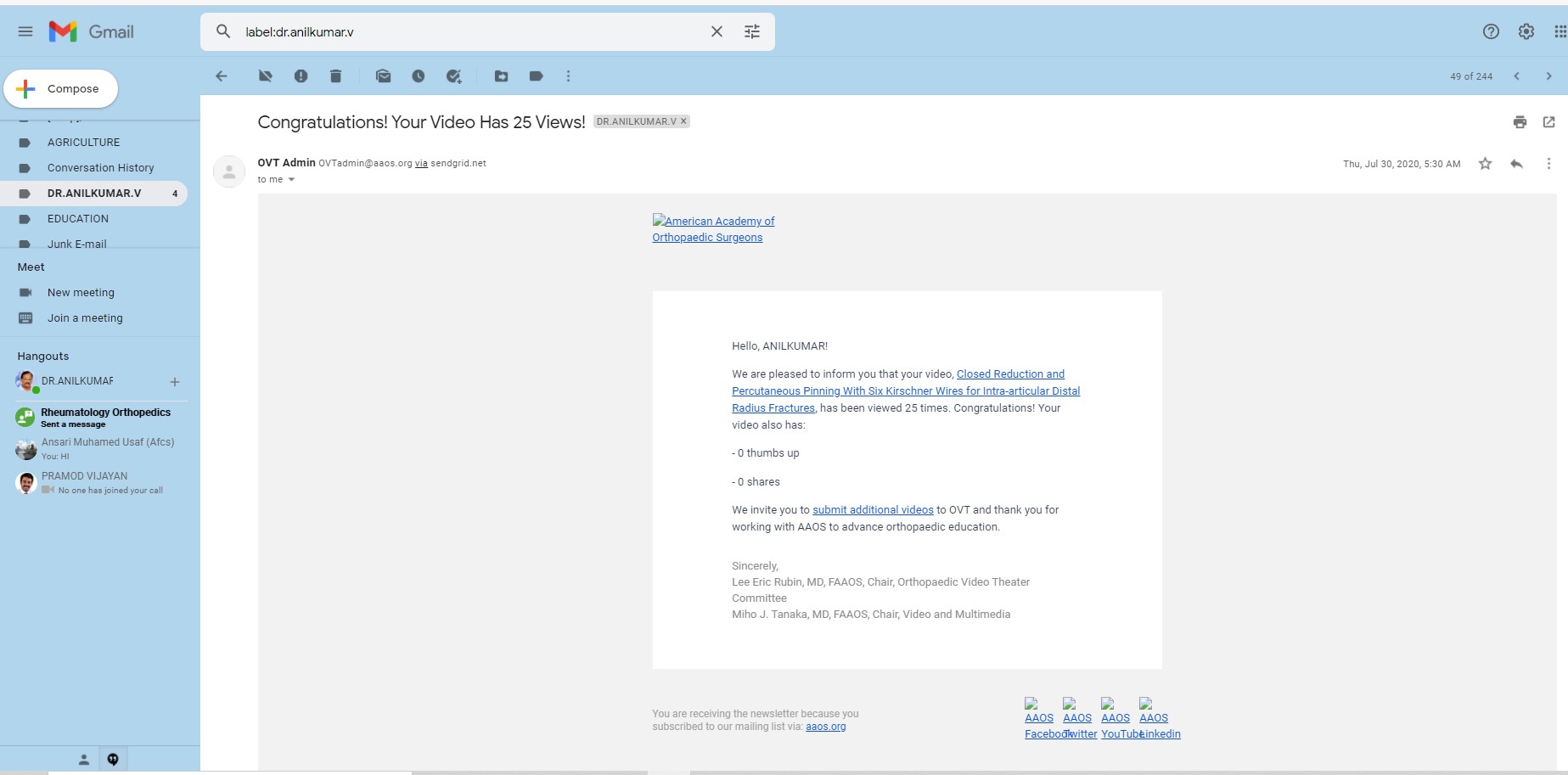This screenshot has height=775, width=1568.
Task: Expand the 'to me' recipient details
Action: coord(291,180)
